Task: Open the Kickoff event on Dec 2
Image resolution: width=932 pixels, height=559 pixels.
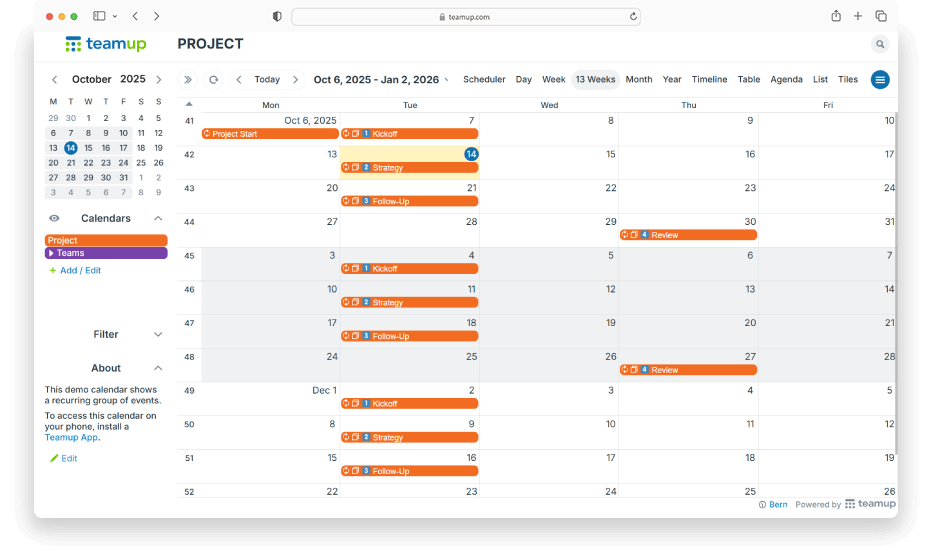Action: tap(410, 404)
